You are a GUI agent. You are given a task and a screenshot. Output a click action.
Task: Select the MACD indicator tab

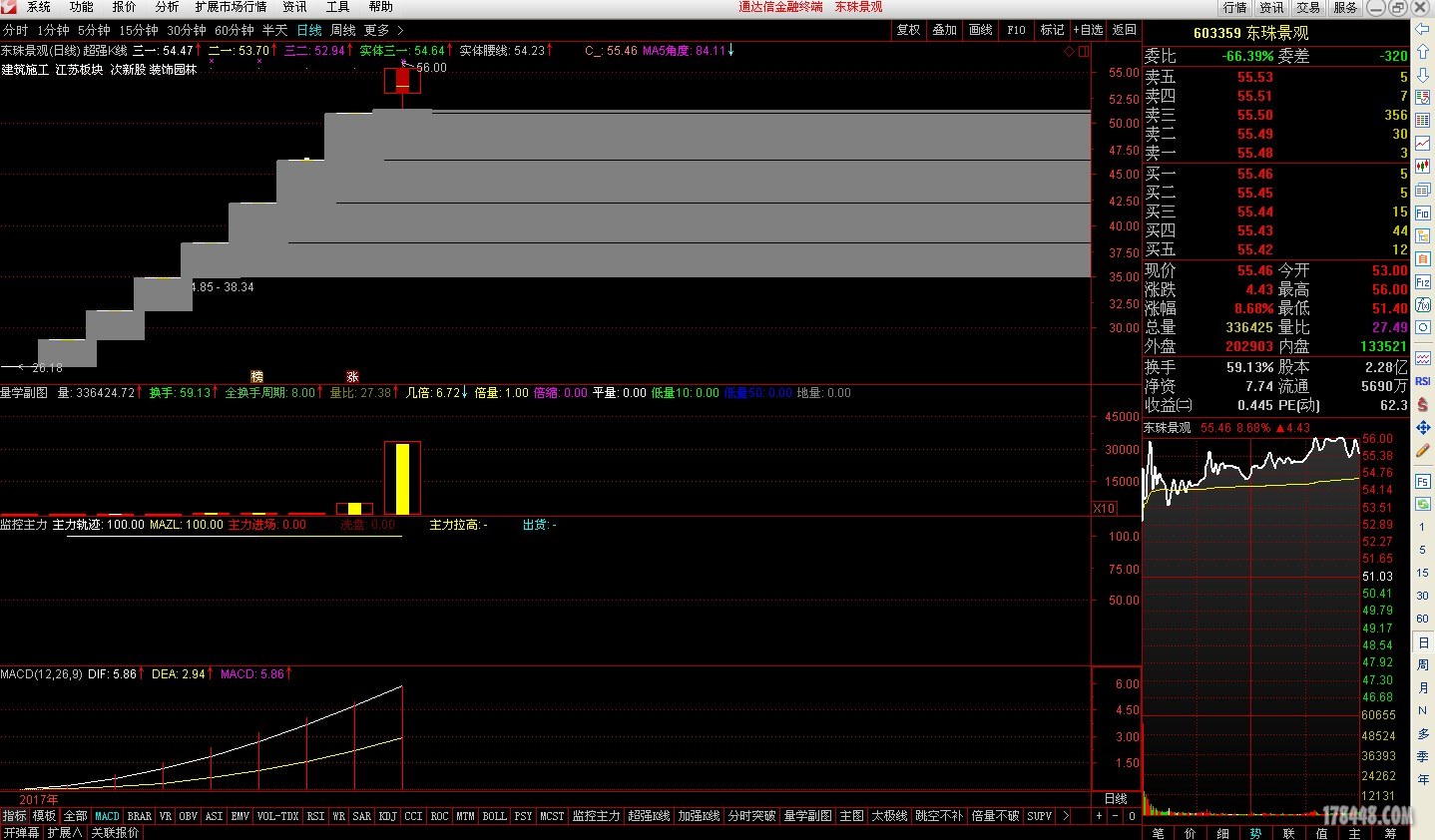(107, 816)
